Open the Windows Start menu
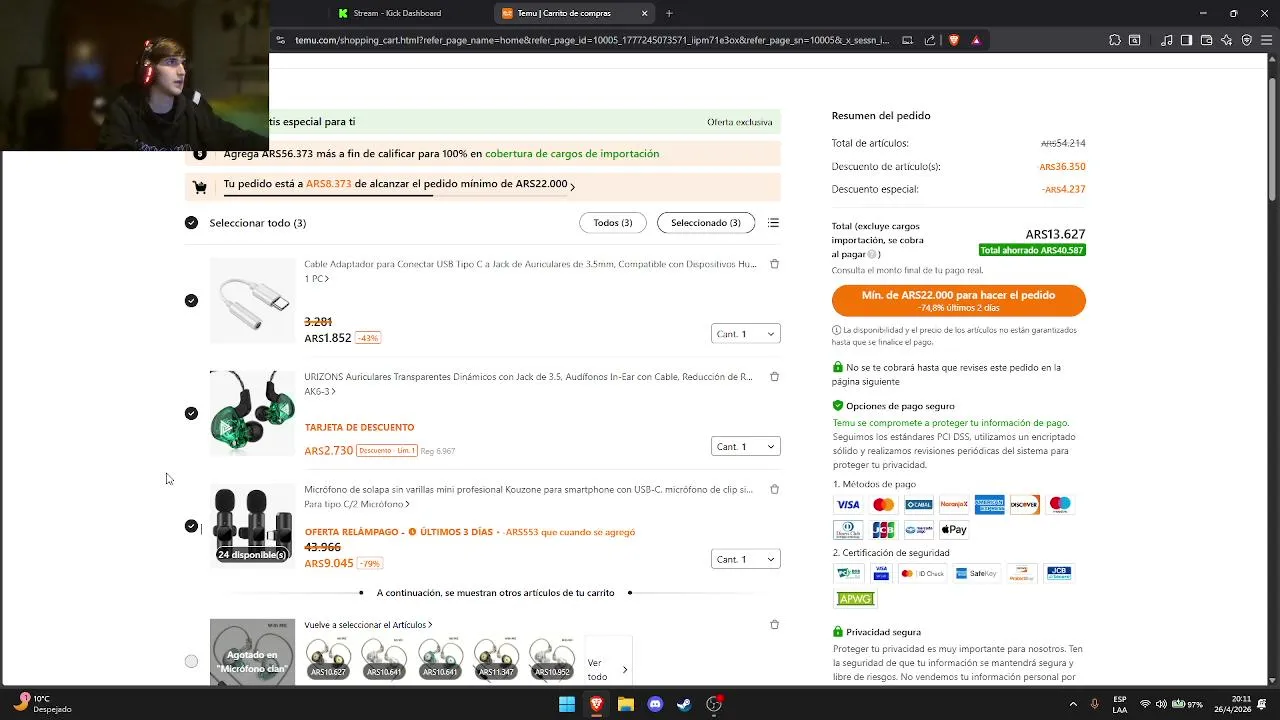1280x720 pixels. click(567, 704)
